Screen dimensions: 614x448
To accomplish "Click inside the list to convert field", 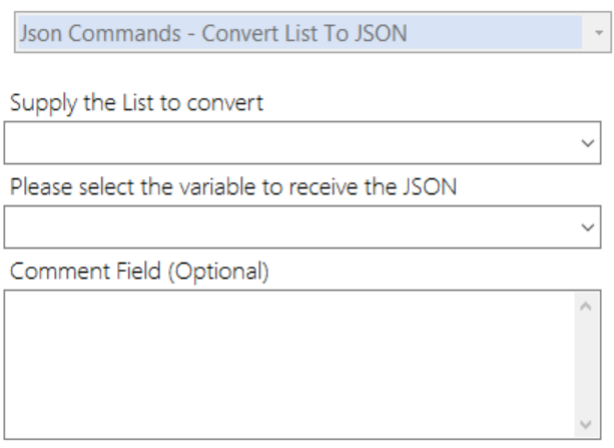I will point(290,143).
